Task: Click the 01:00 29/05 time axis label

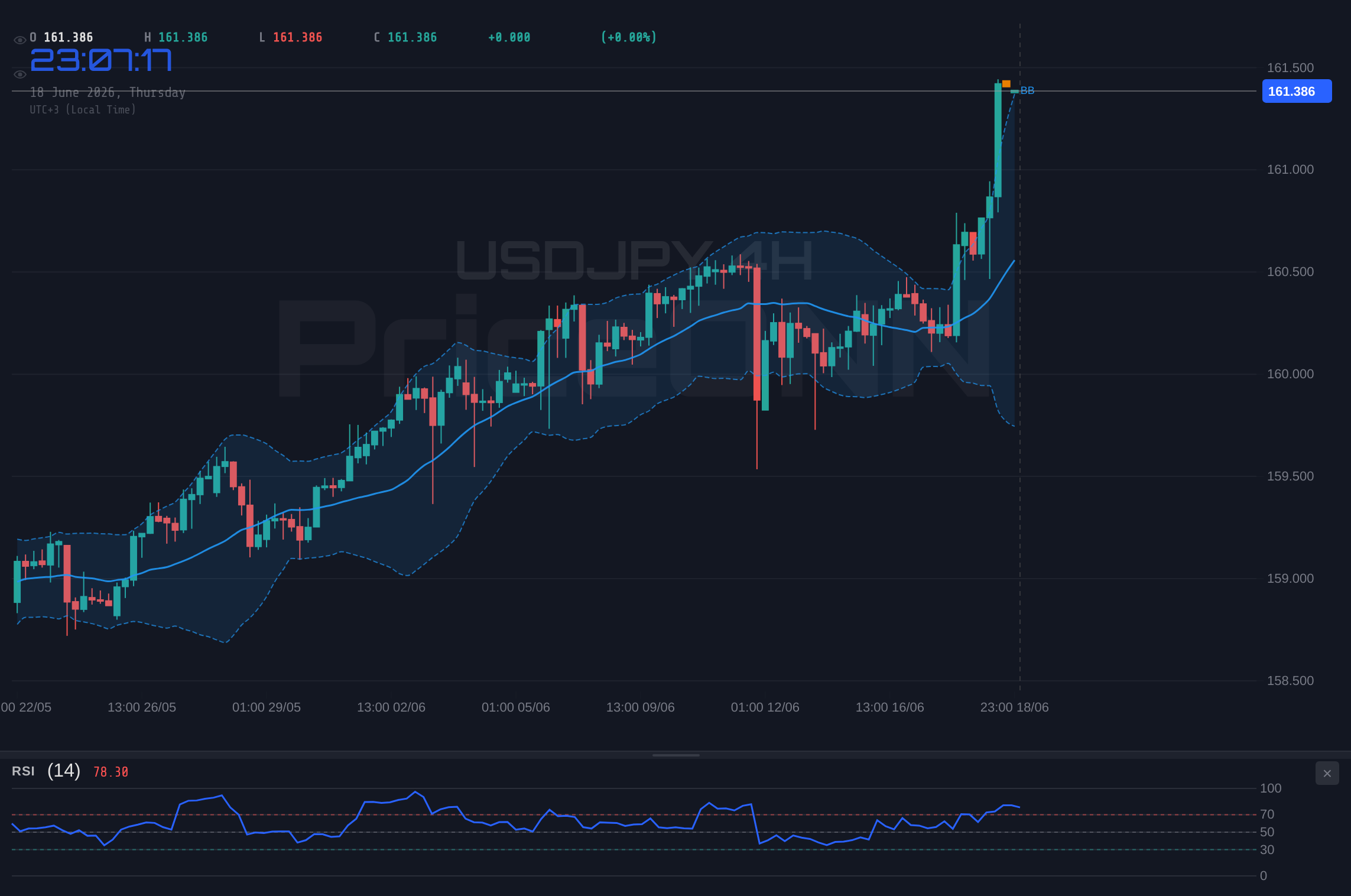Action: click(x=267, y=707)
